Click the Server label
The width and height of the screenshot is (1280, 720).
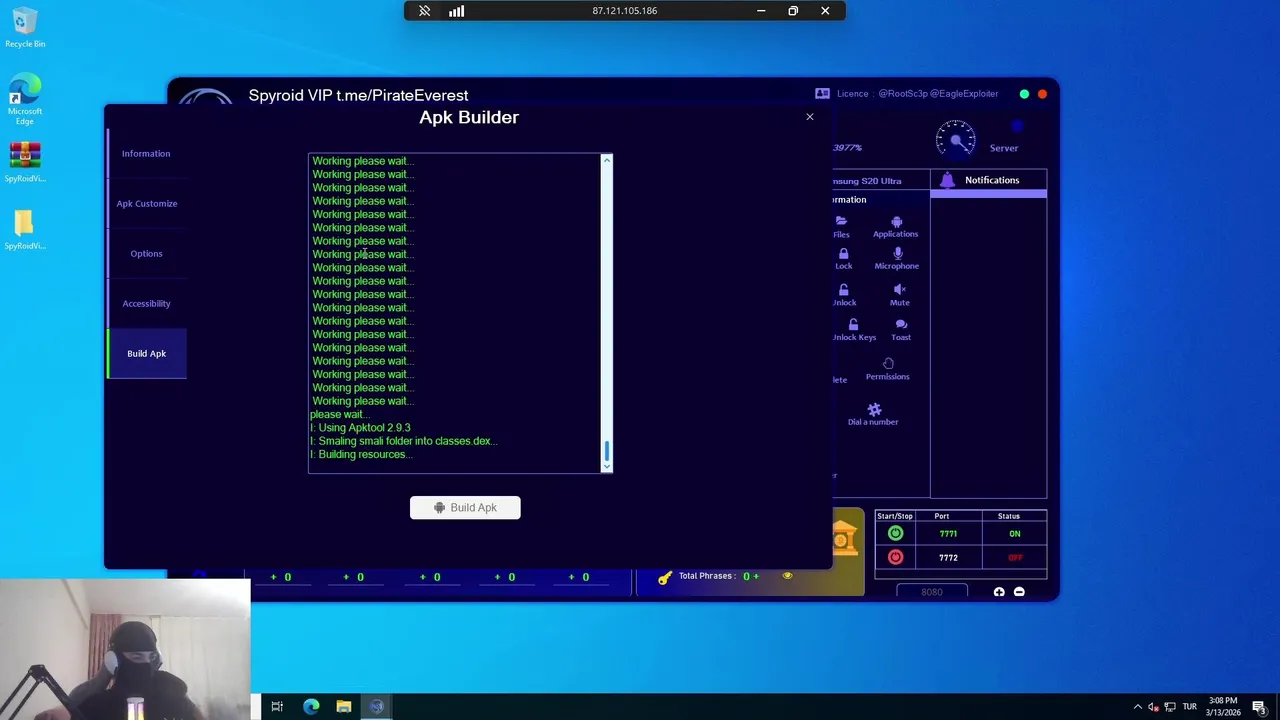coord(1004,148)
